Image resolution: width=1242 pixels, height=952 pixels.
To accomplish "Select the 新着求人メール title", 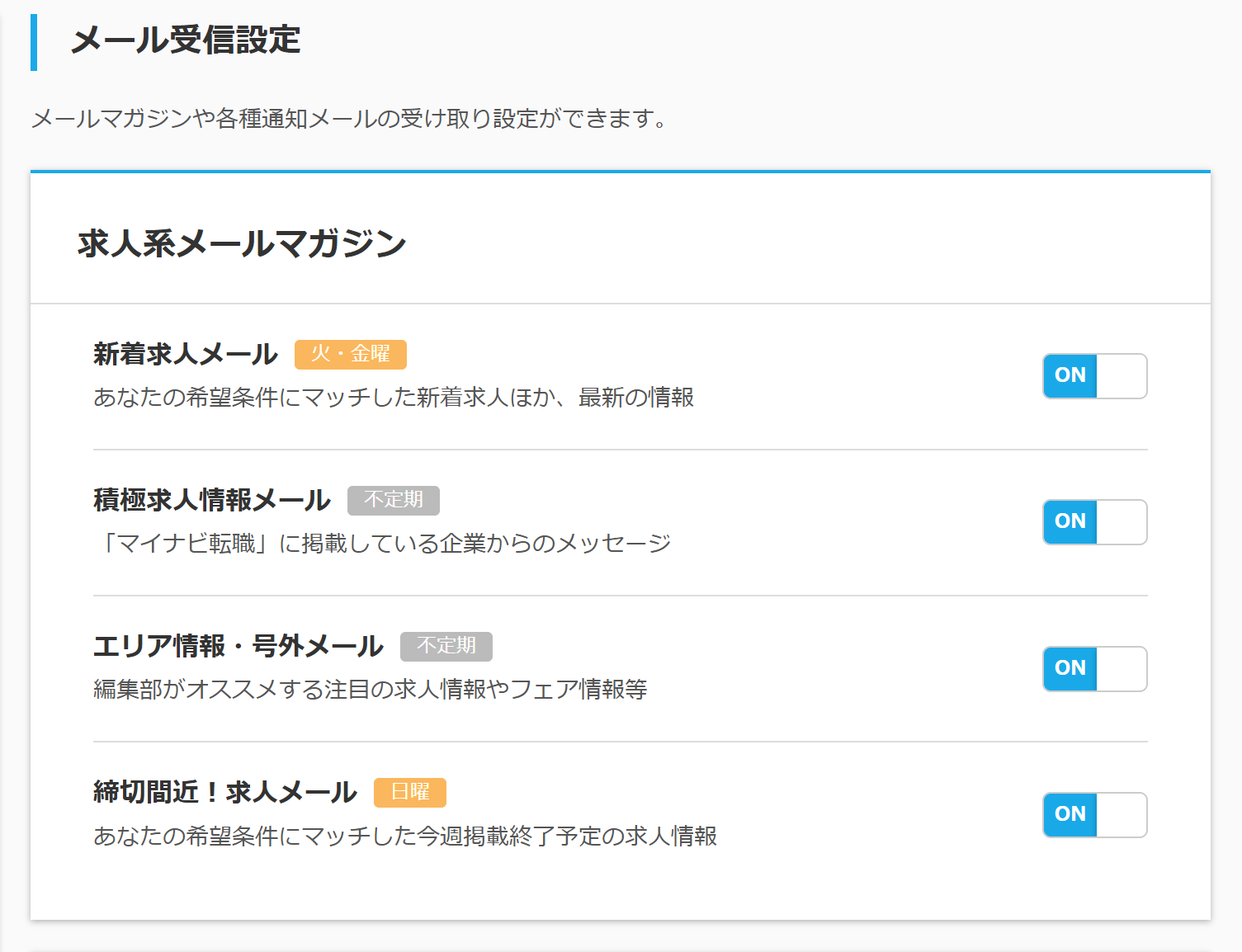I will coord(186,354).
